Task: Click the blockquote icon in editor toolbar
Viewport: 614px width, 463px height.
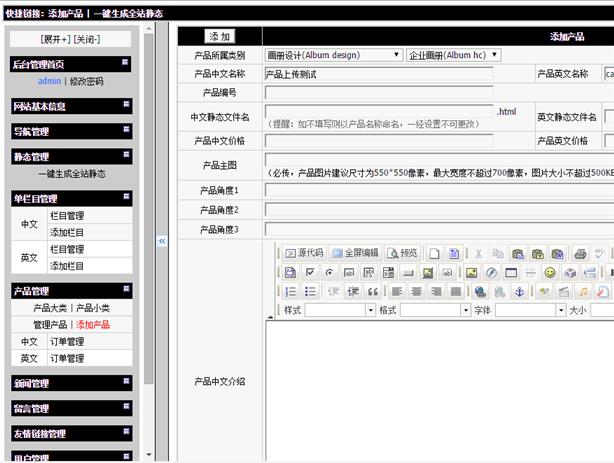Action: click(371, 291)
